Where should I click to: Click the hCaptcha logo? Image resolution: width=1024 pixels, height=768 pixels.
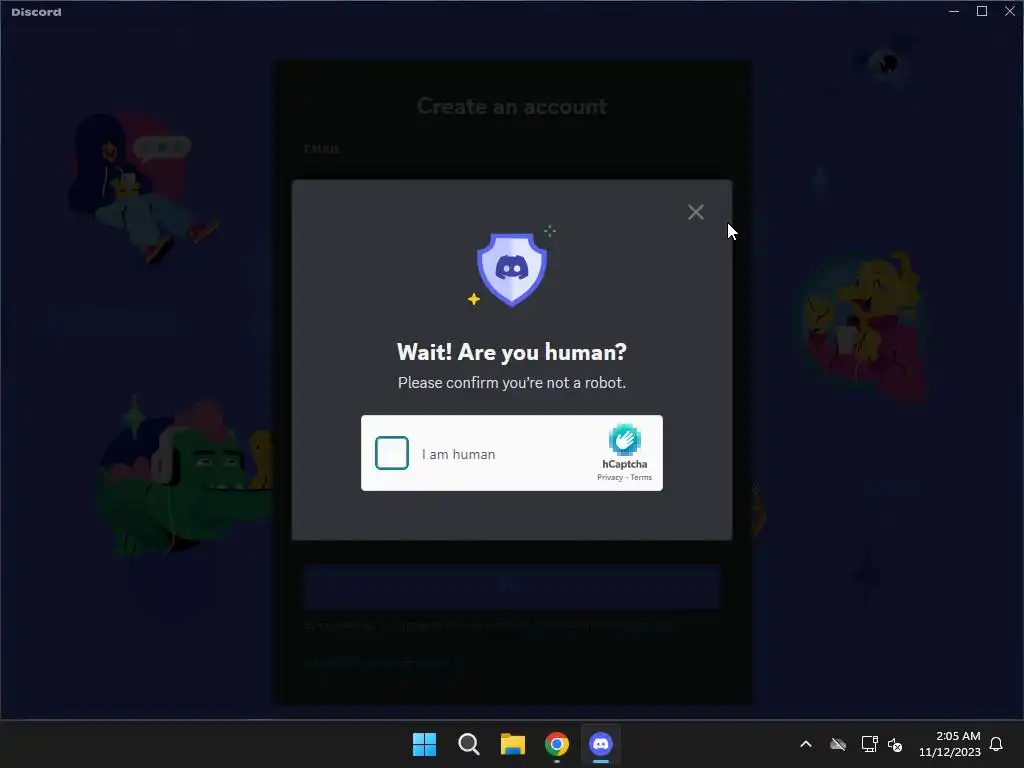(x=624, y=440)
